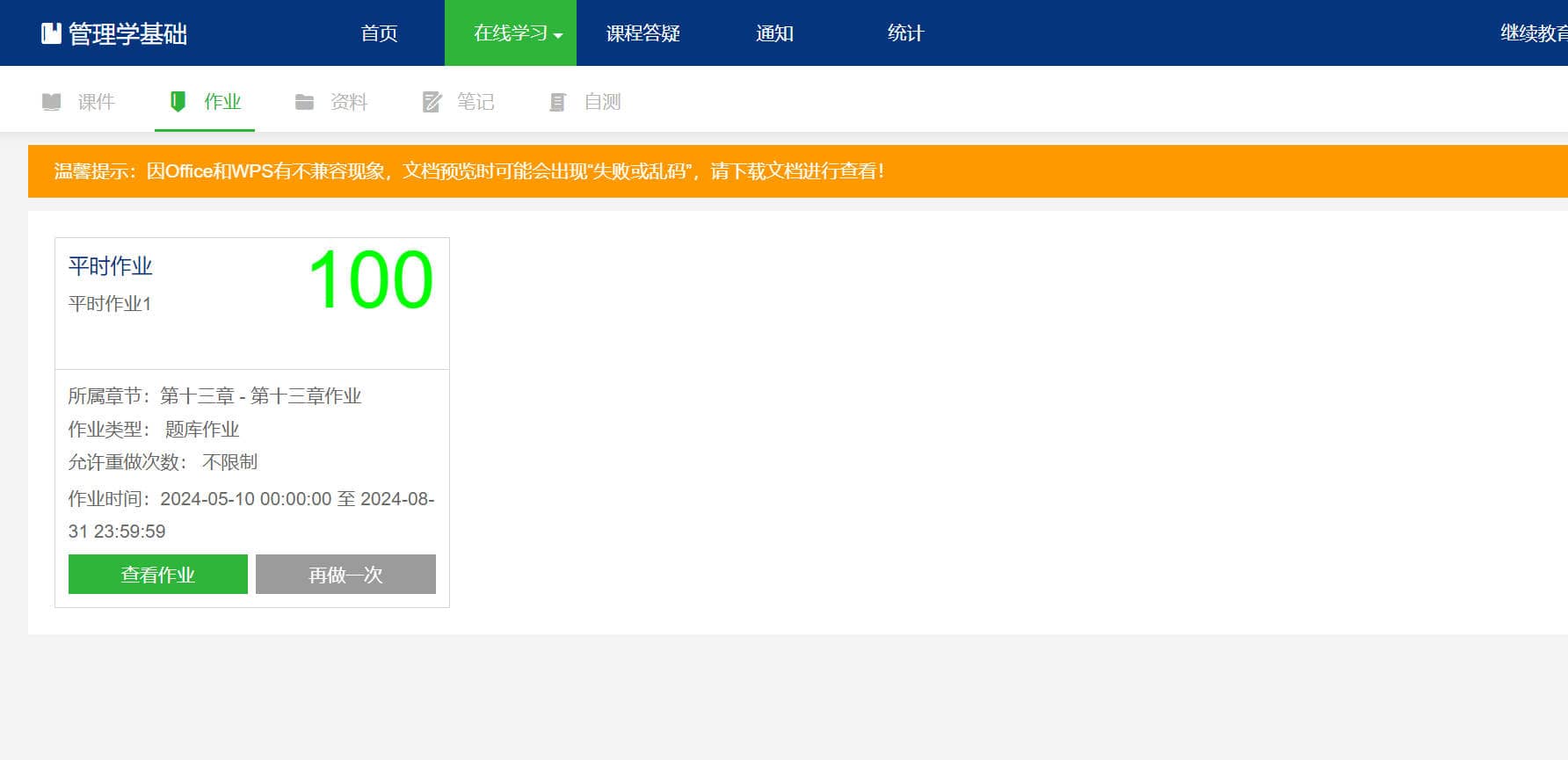
Task: Click the green 100 score number
Action: (x=370, y=280)
